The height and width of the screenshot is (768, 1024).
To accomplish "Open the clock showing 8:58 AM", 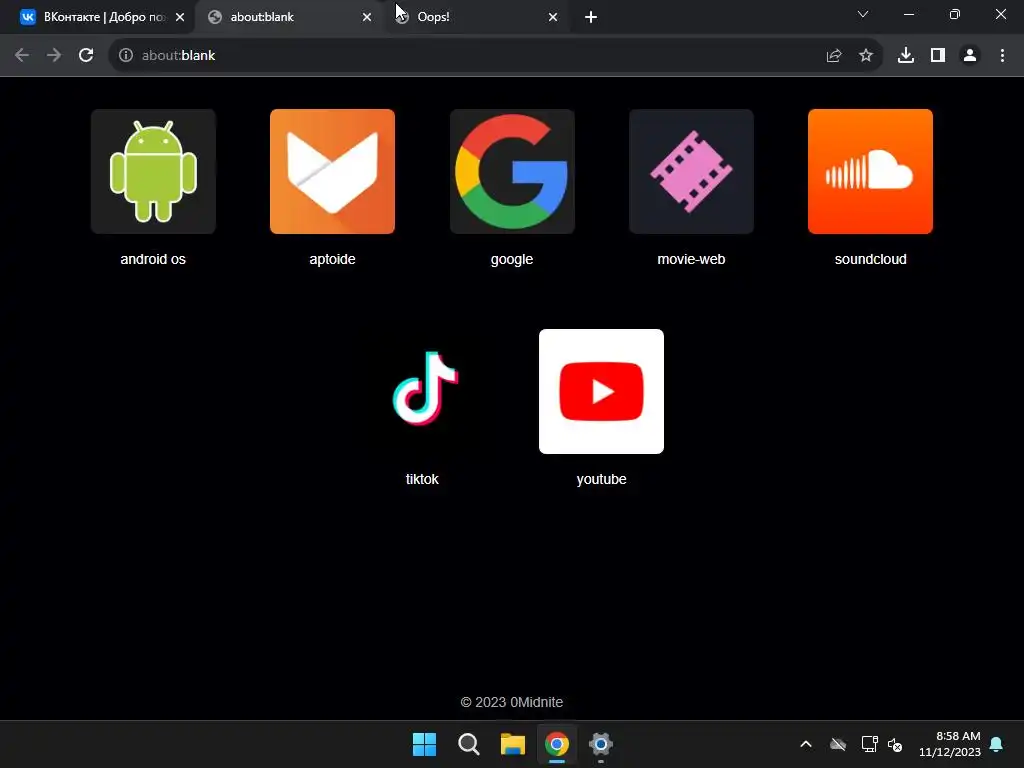I will coord(950,744).
